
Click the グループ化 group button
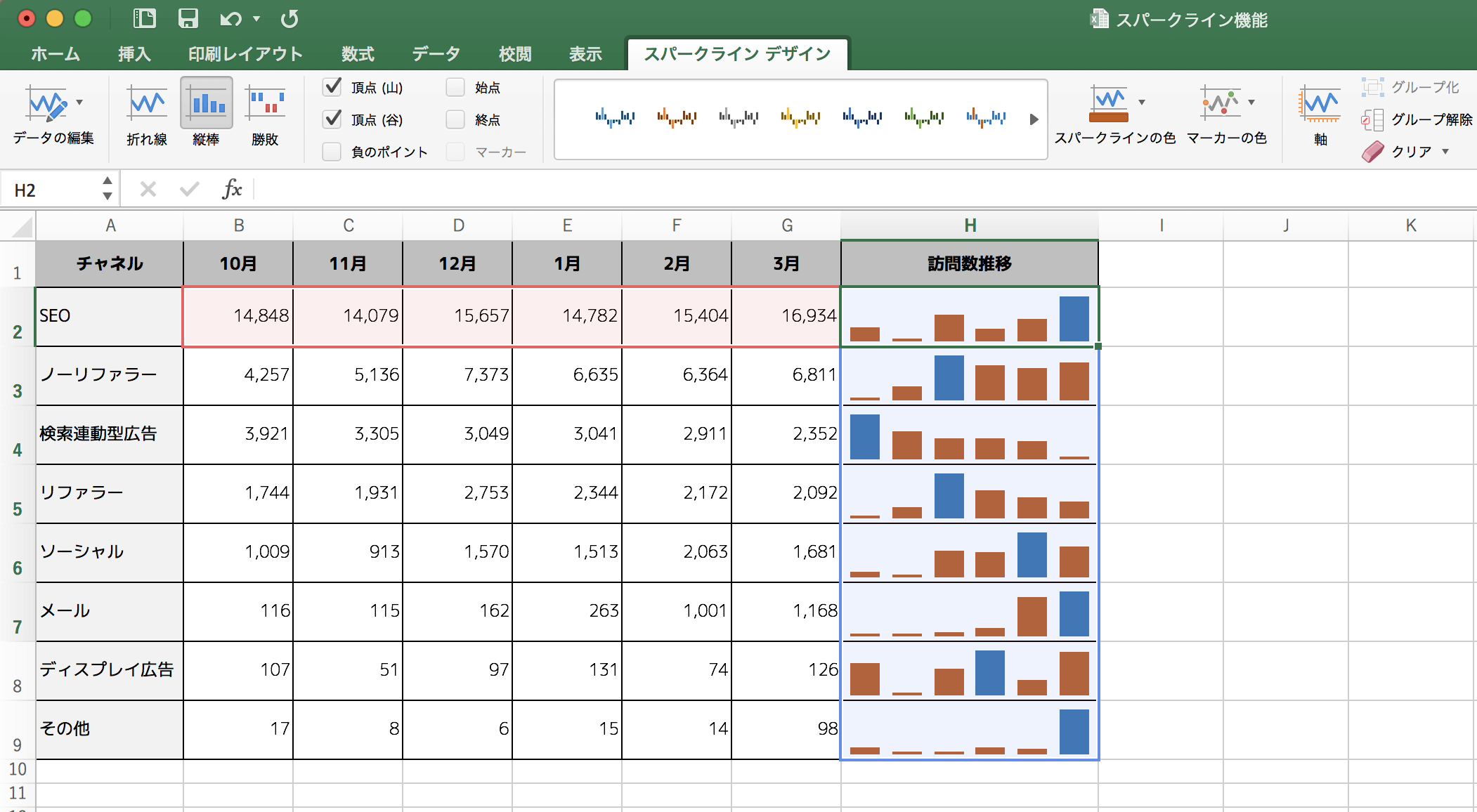point(1410,87)
